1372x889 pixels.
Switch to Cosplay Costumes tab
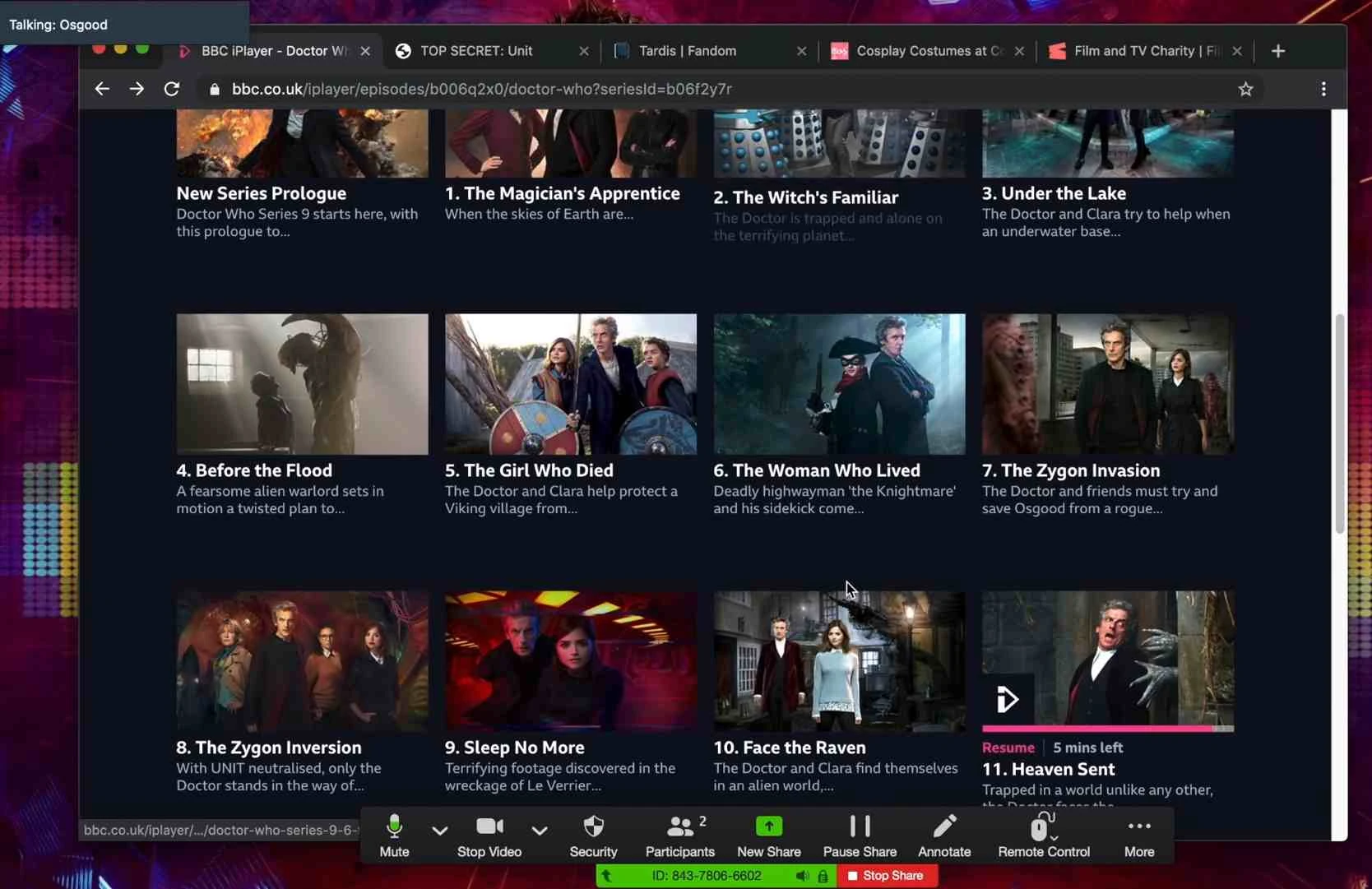929,51
